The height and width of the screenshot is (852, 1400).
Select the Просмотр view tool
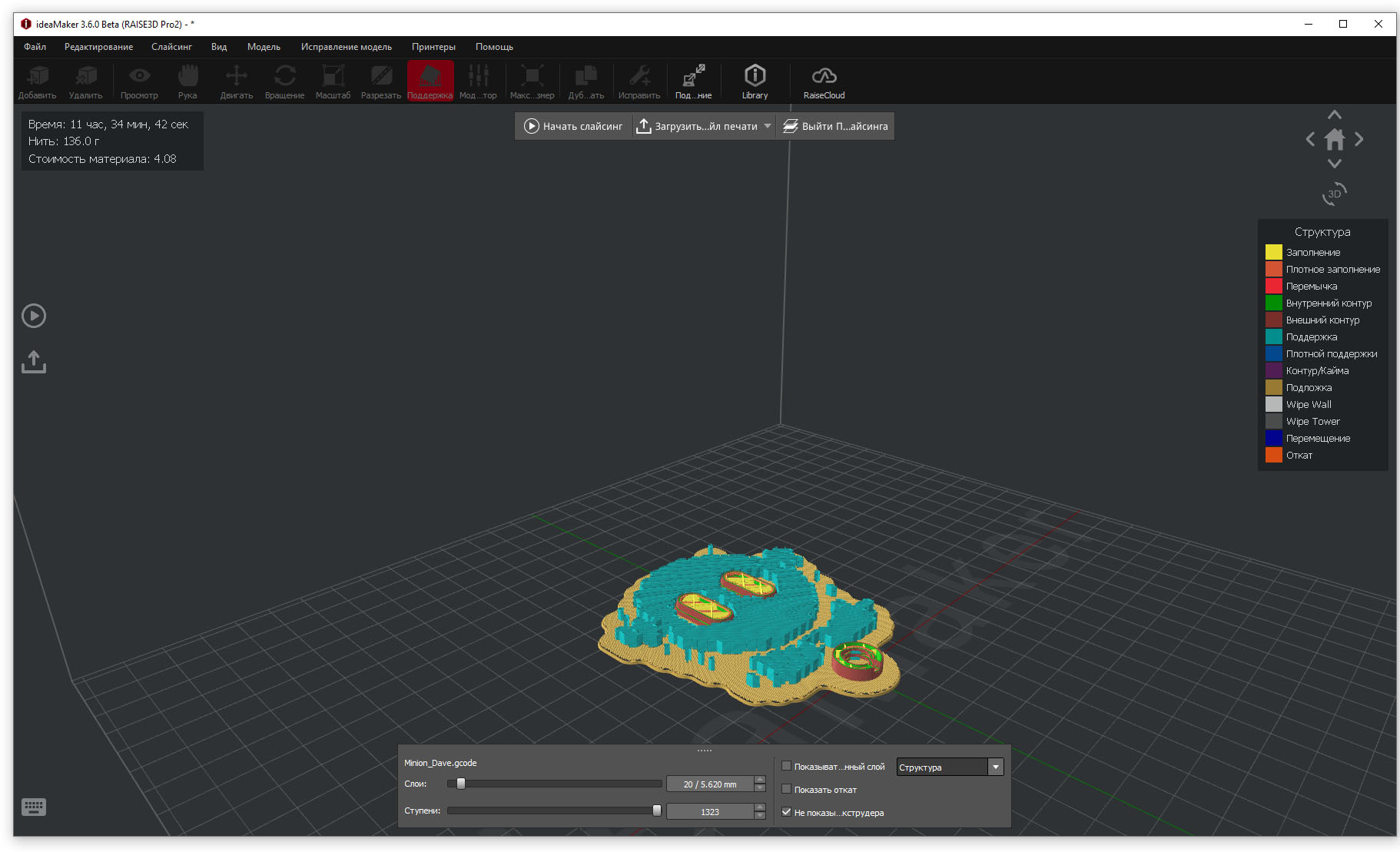(x=139, y=81)
